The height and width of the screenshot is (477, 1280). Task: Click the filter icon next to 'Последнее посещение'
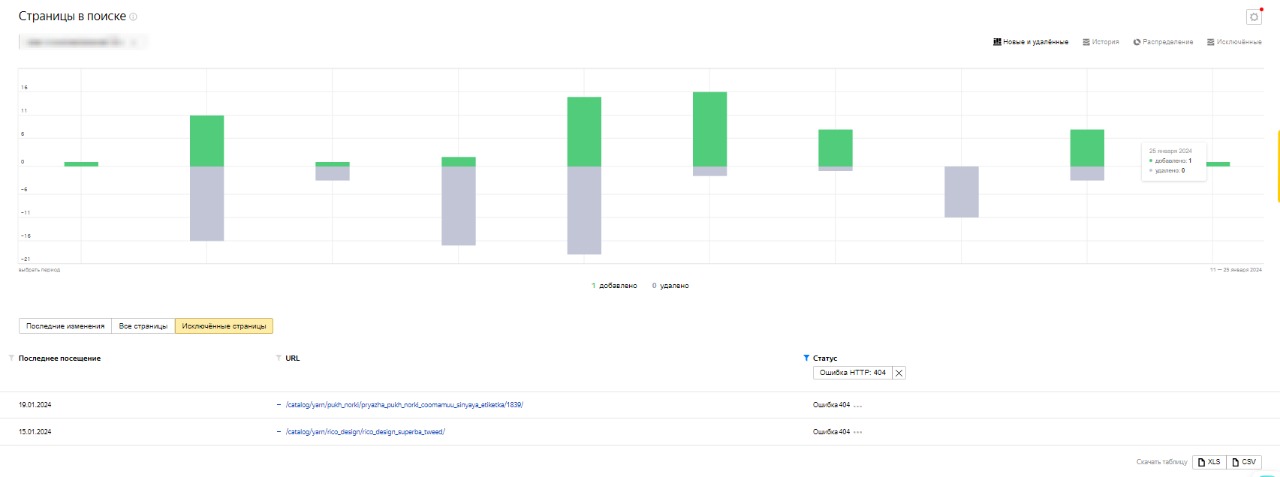pyautogui.click(x=12, y=357)
